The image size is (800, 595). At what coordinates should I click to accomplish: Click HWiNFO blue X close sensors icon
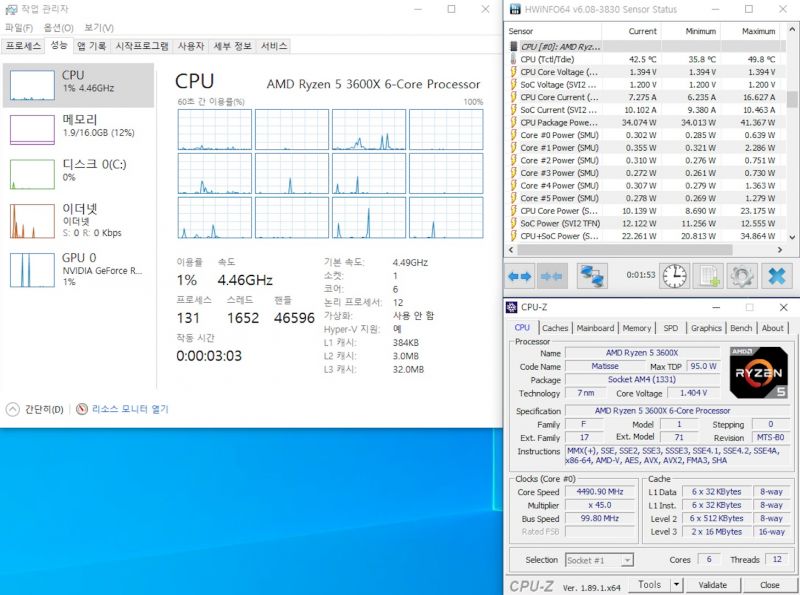click(777, 276)
